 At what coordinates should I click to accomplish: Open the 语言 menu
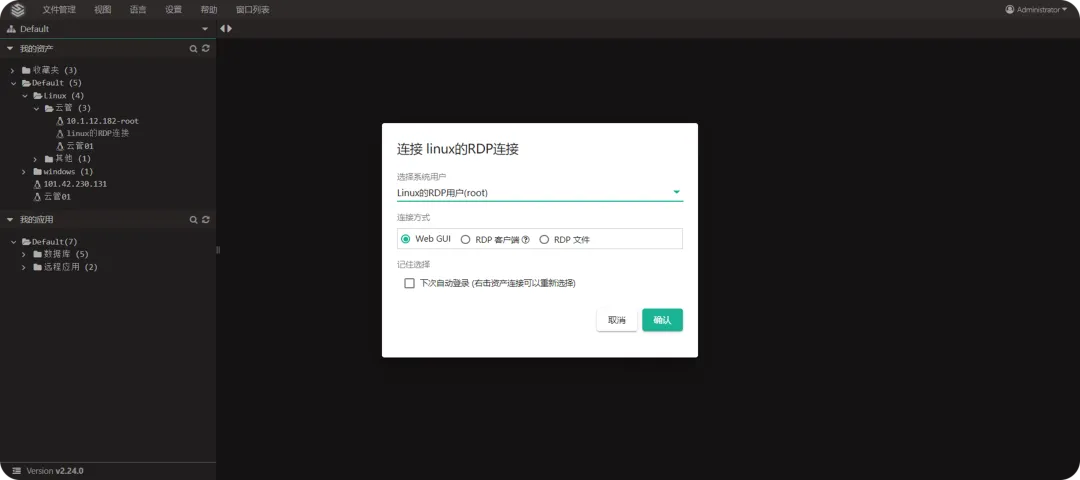point(138,10)
